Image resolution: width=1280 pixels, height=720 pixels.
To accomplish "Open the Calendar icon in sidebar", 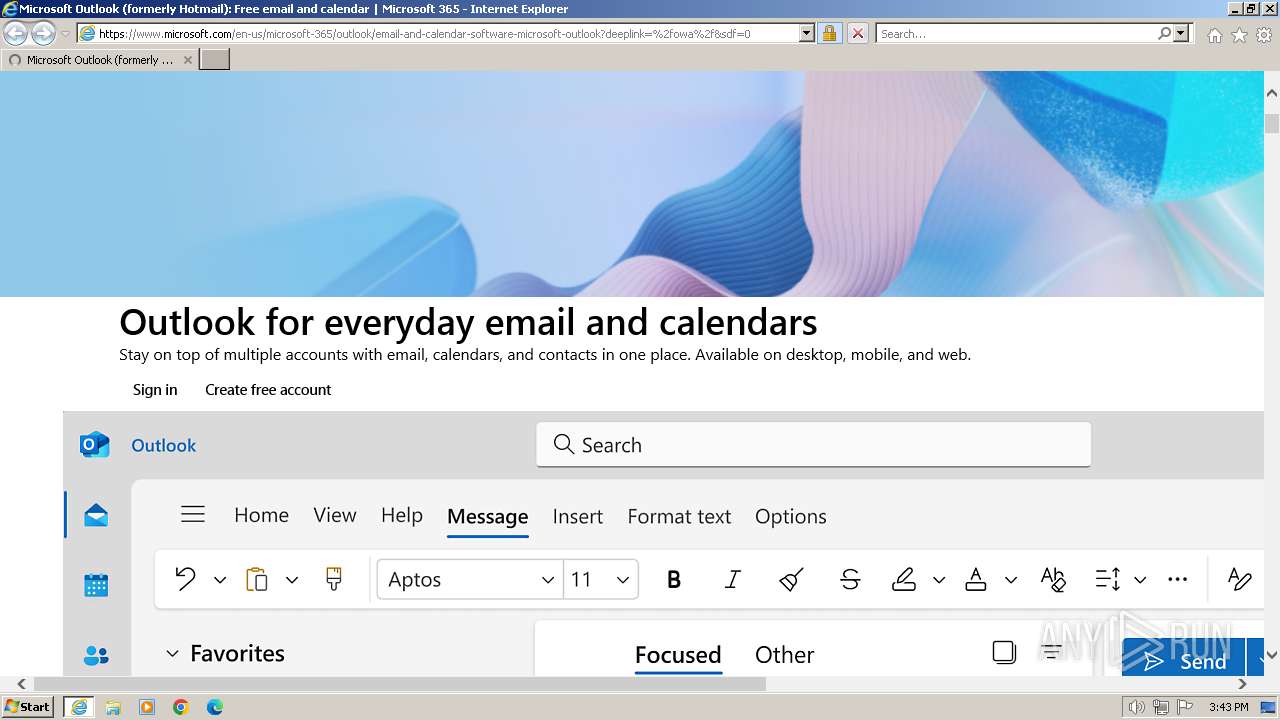I will [96, 586].
